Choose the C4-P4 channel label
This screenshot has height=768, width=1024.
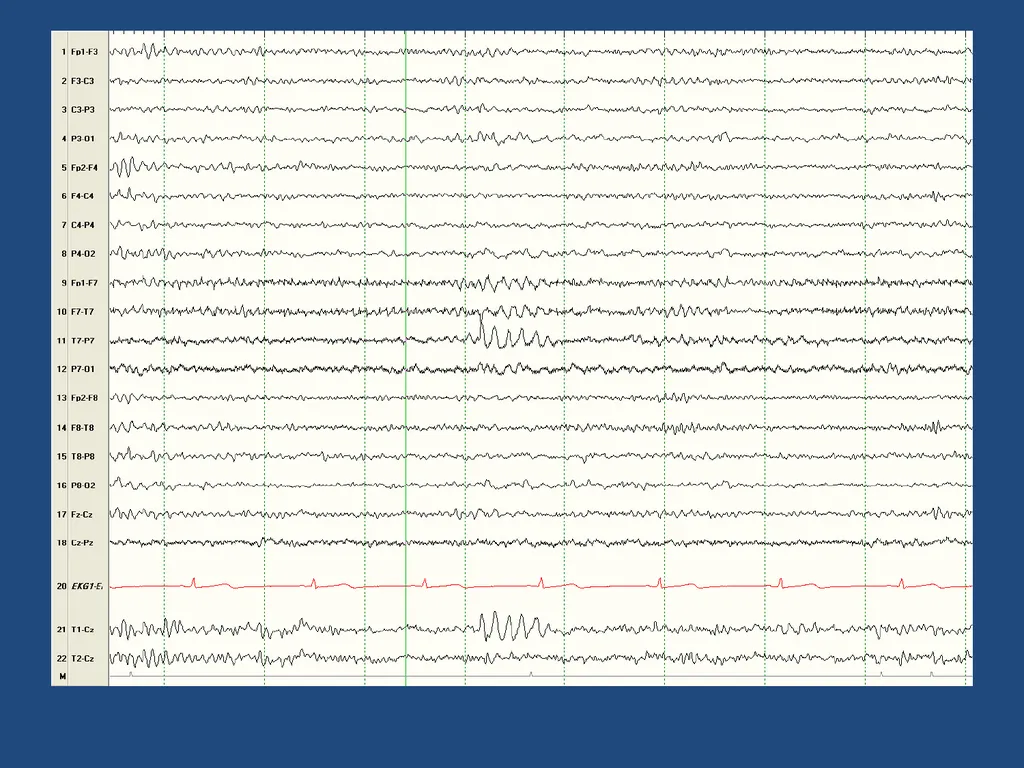(83, 225)
